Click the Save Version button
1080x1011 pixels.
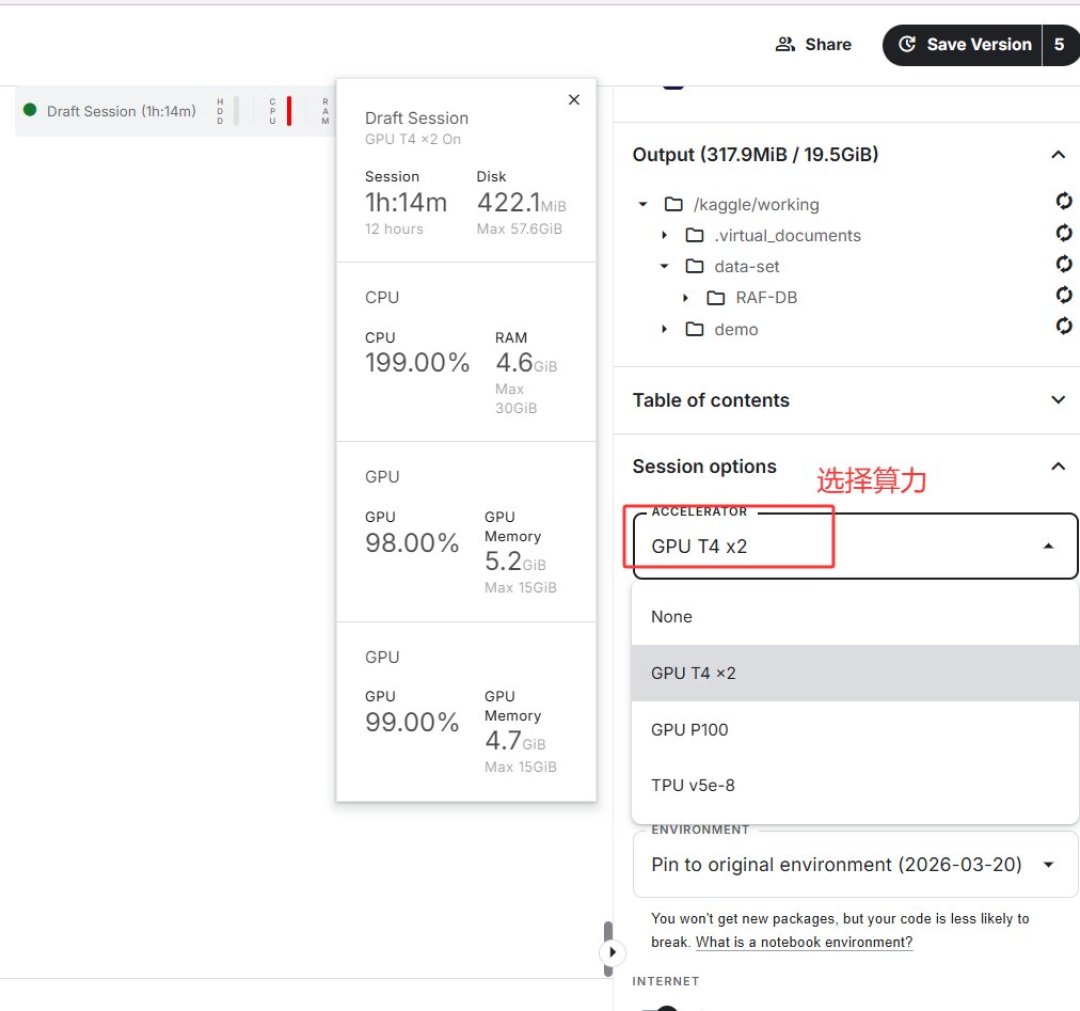coord(962,45)
